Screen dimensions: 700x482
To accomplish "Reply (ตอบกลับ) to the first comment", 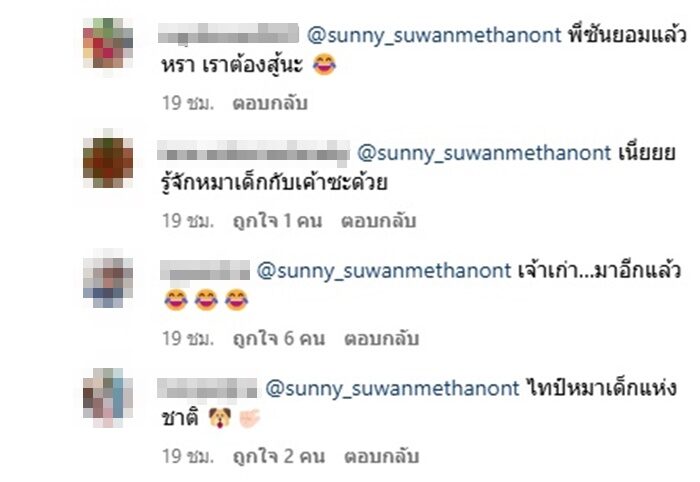I will 270,103.
